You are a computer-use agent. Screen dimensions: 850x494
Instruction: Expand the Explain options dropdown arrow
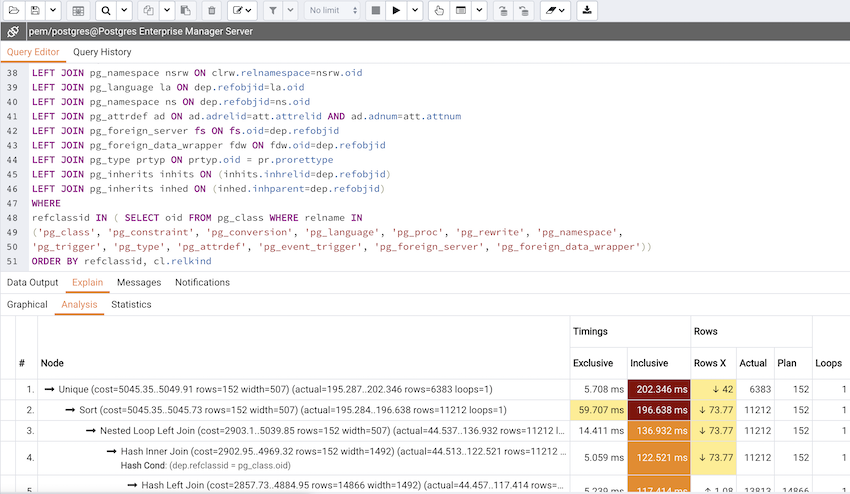[479, 10]
